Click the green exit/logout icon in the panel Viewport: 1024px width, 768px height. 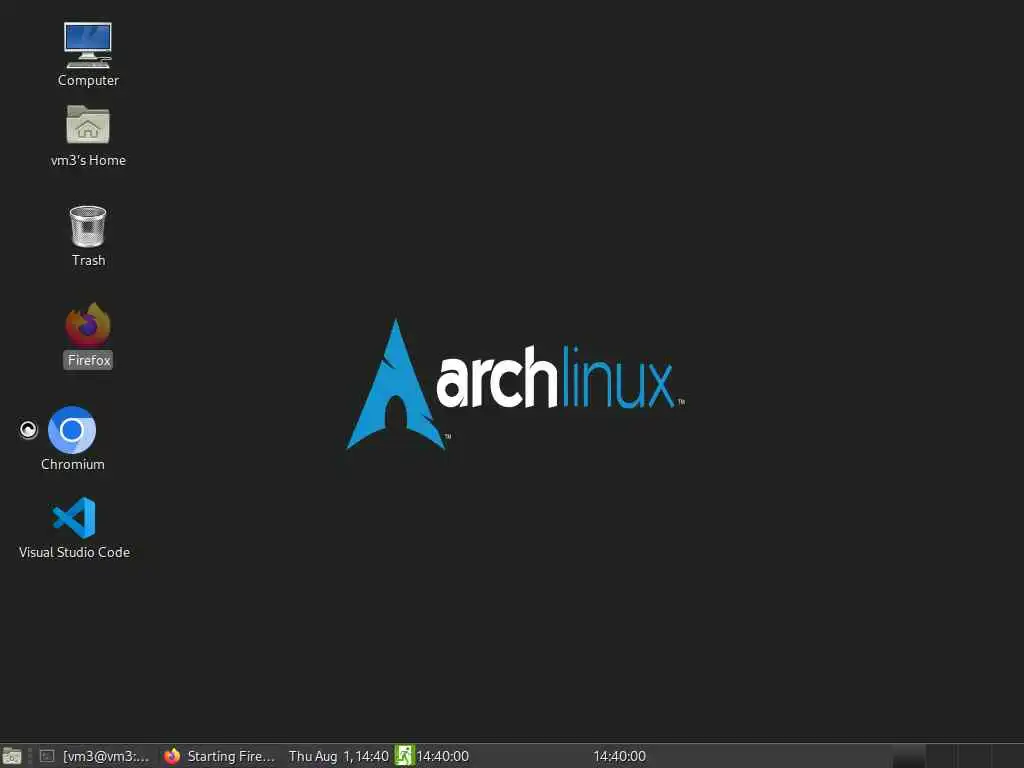tap(404, 756)
